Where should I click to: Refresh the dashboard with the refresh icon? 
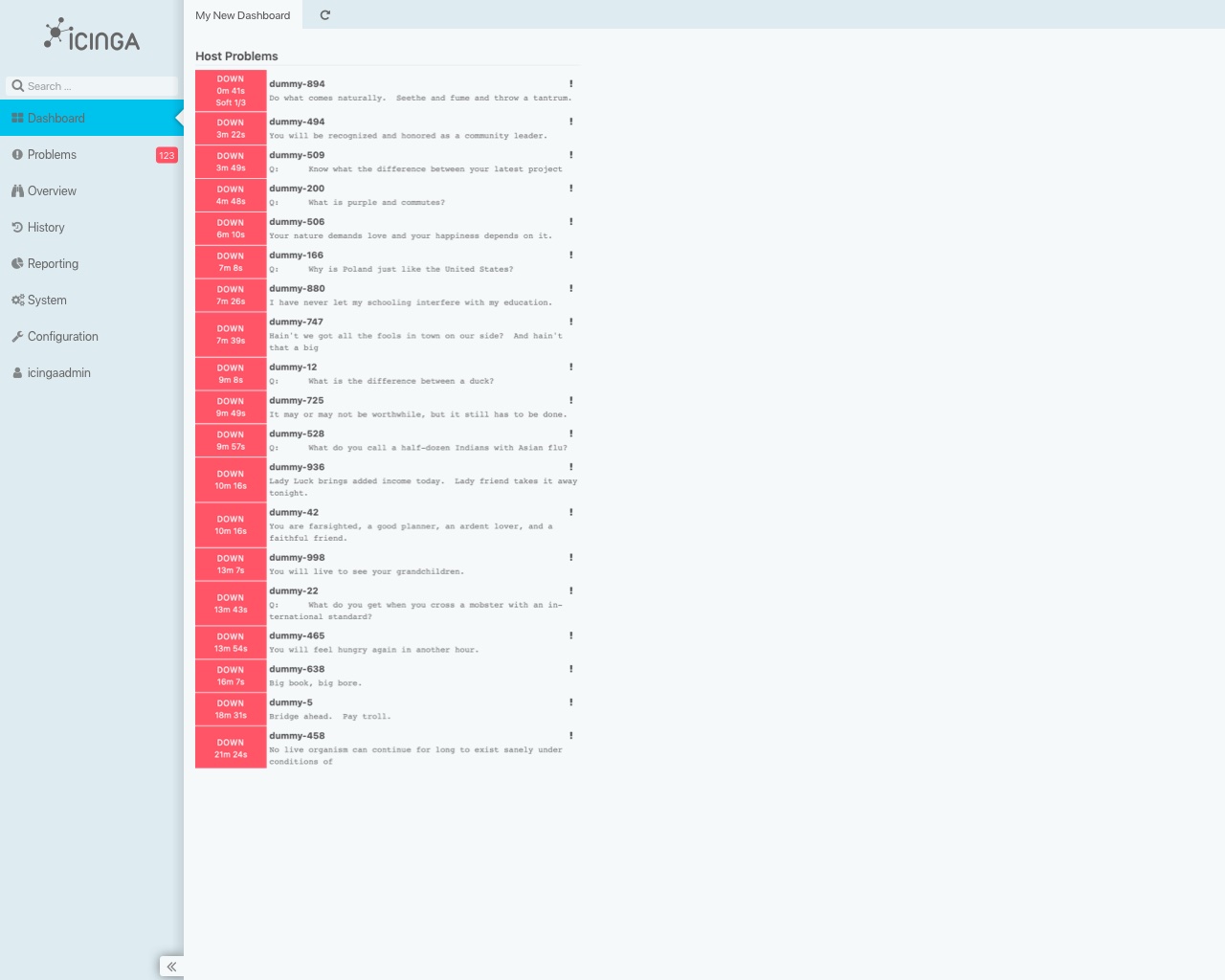(324, 15)
